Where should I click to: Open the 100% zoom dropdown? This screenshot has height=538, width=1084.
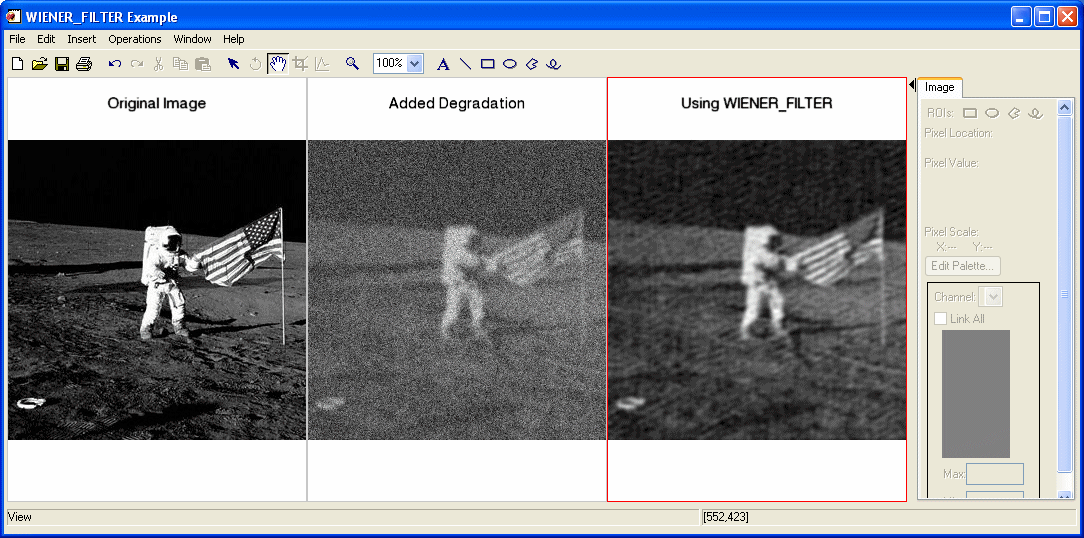coord(415,64)
